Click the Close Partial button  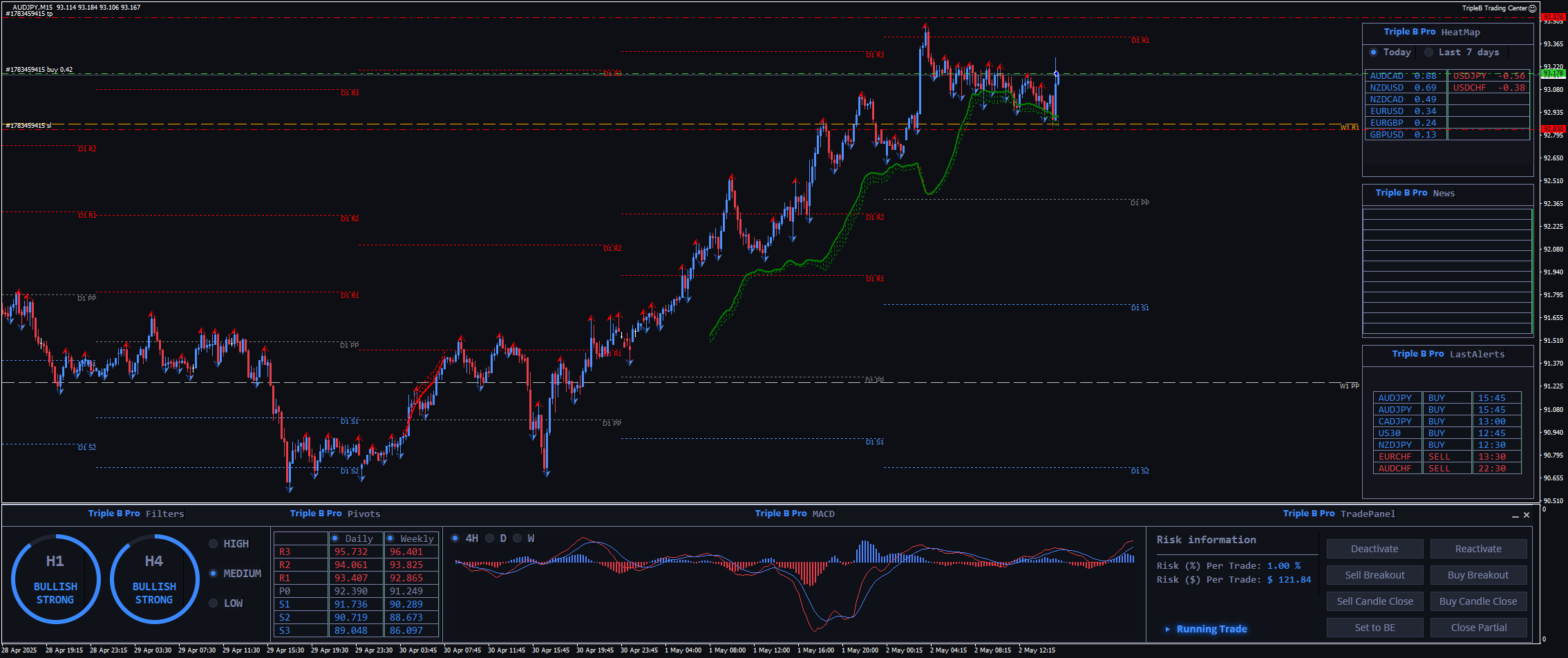tap(1478, 628)
